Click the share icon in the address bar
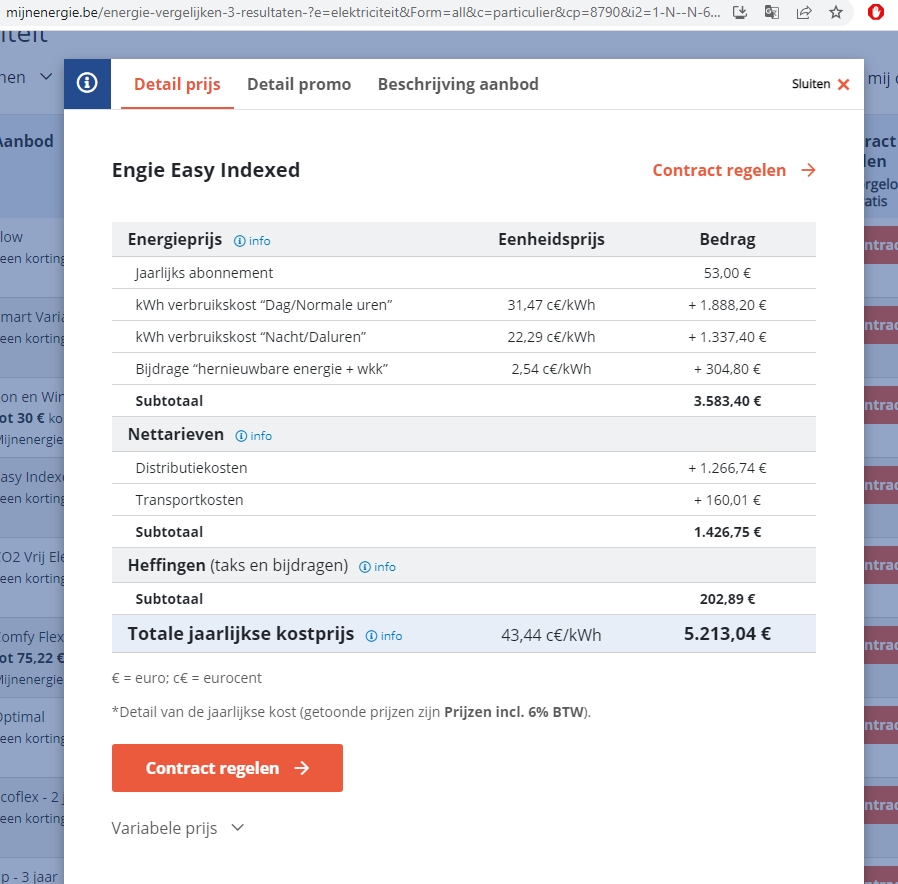 click(x=804, y=12)
